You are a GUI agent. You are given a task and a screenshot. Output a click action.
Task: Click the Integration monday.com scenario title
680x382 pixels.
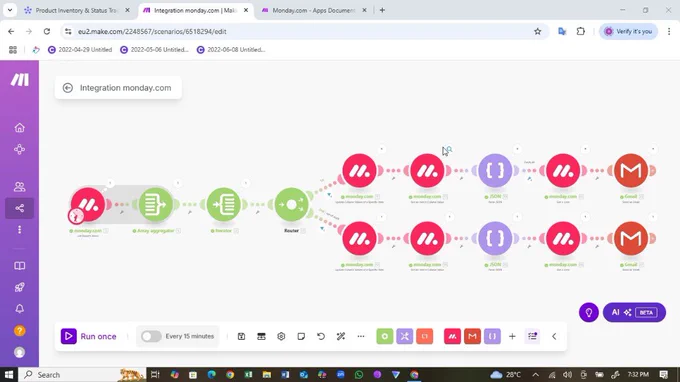125,88
